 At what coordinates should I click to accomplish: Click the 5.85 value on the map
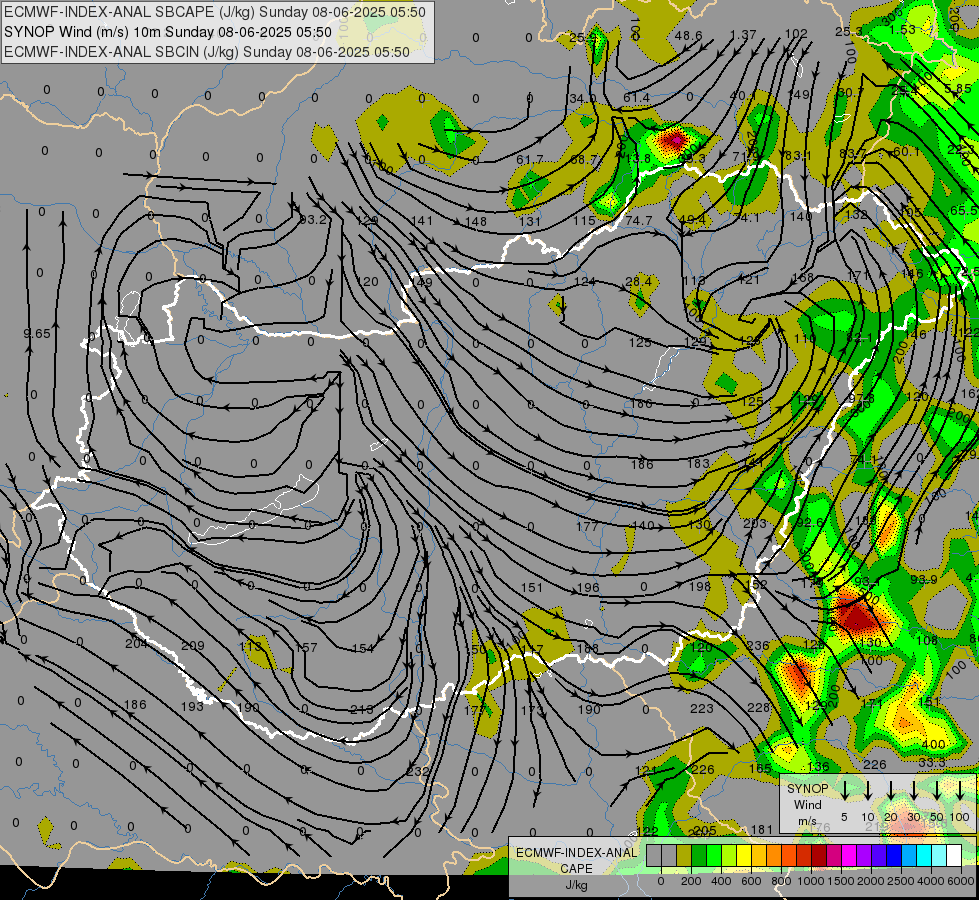[958, 89]
